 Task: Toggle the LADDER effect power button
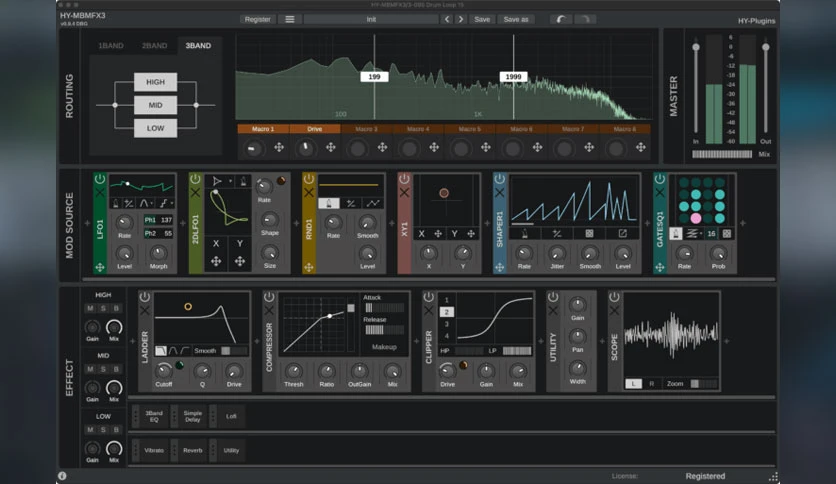pos(144,297)
